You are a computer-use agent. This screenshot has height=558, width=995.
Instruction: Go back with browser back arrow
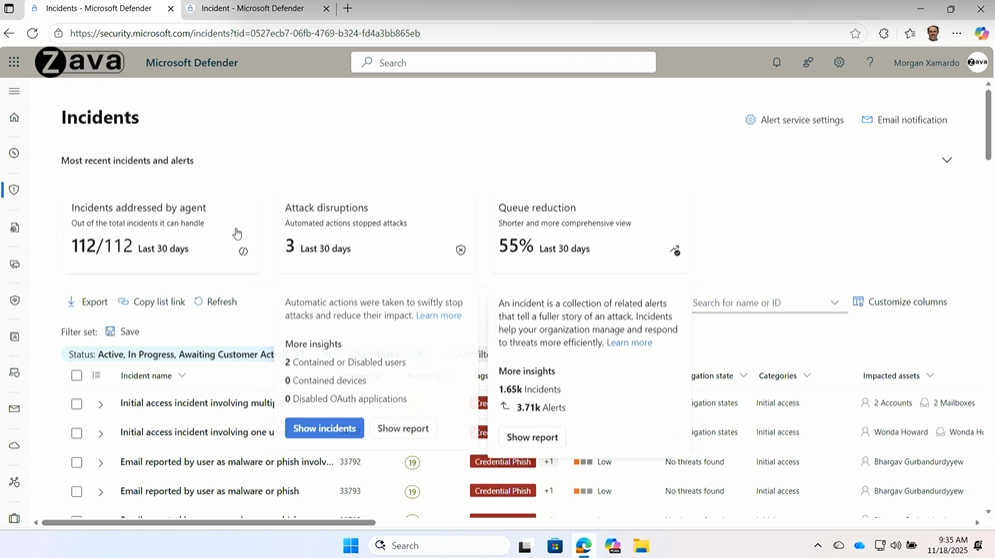[9, 33]
